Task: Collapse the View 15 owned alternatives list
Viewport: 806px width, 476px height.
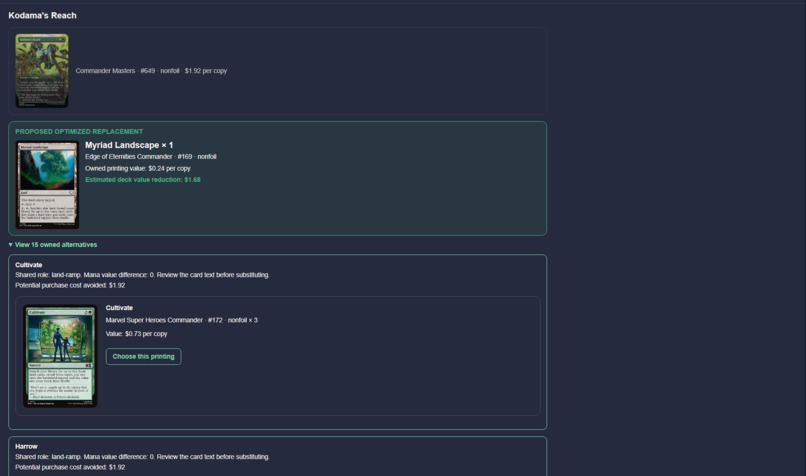Action: tap(53, 245)
